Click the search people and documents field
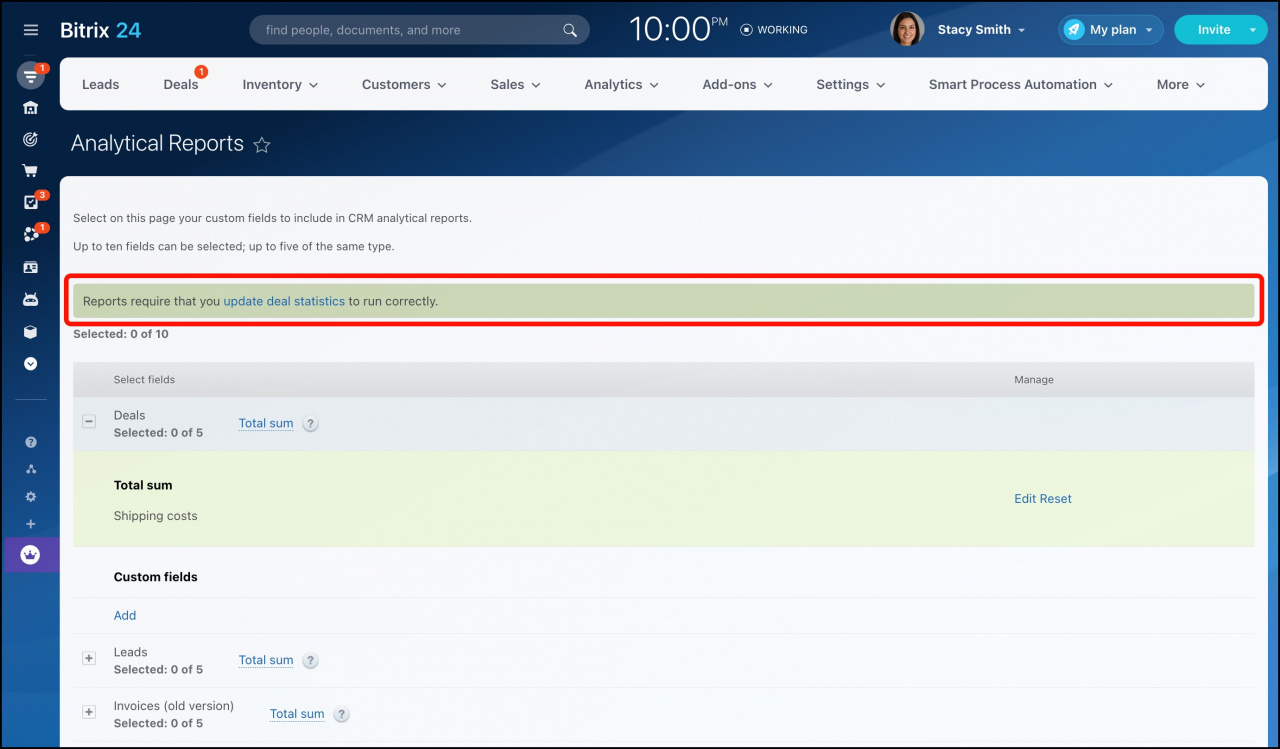Viewport: 1280px width, 749px height. (419, 30)
